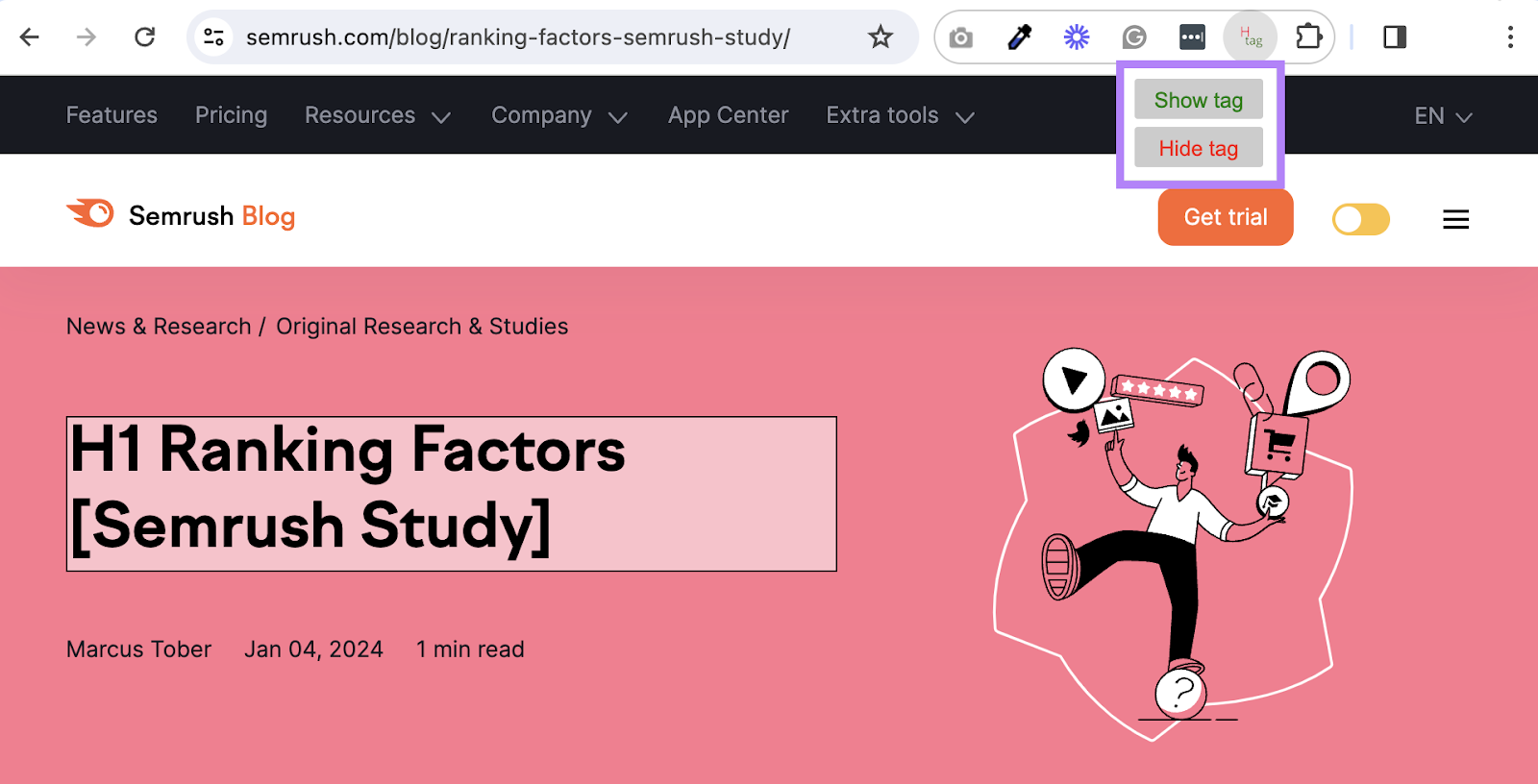Image resolution: width=1538 pixels, height=784 pixels.
Task: Click the browser back arrow
Action: (30, 37)
